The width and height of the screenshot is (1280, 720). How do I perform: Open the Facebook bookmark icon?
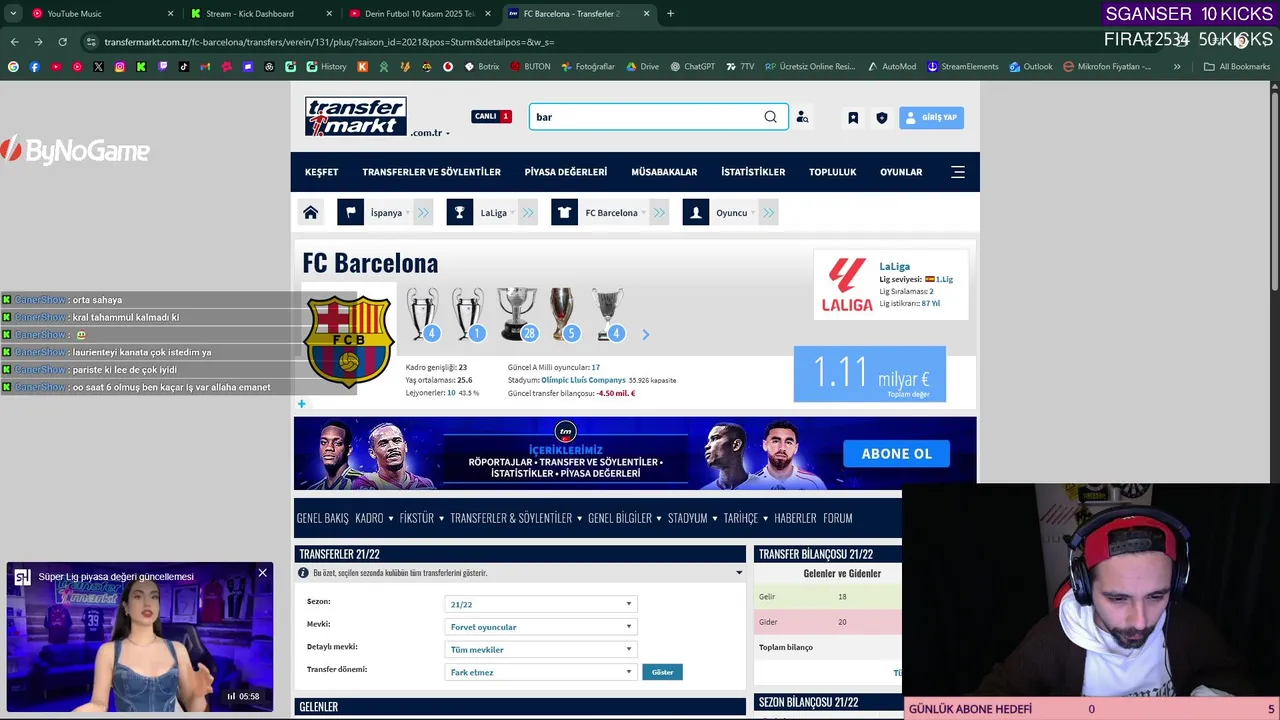[35, 67]
